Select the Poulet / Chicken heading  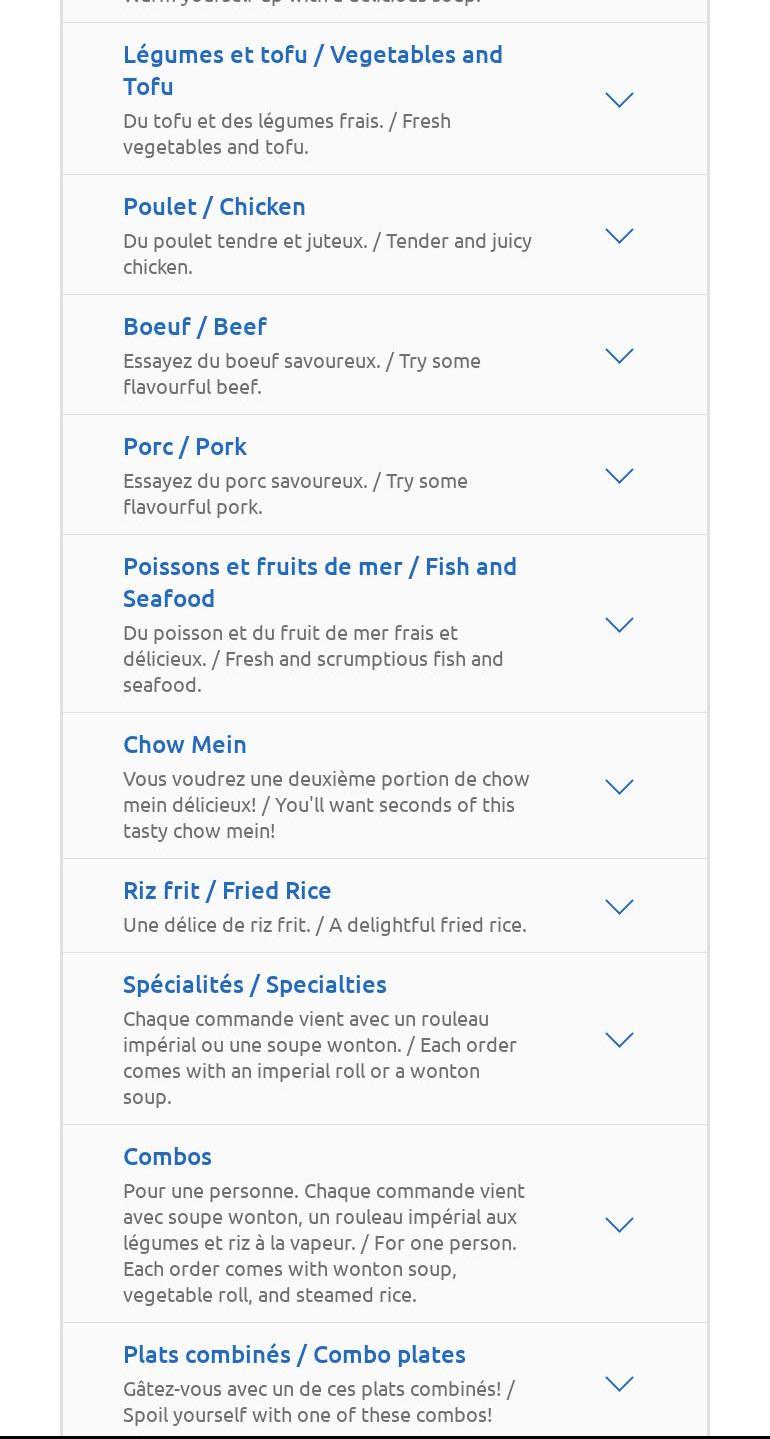pos(214,207)
